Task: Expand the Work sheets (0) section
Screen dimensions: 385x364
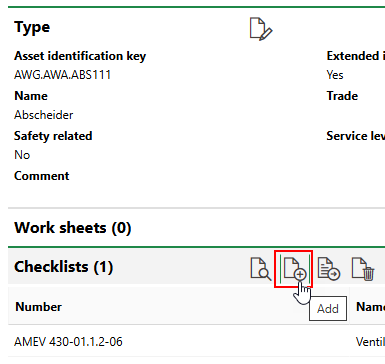Action: [x=73, y=228]
